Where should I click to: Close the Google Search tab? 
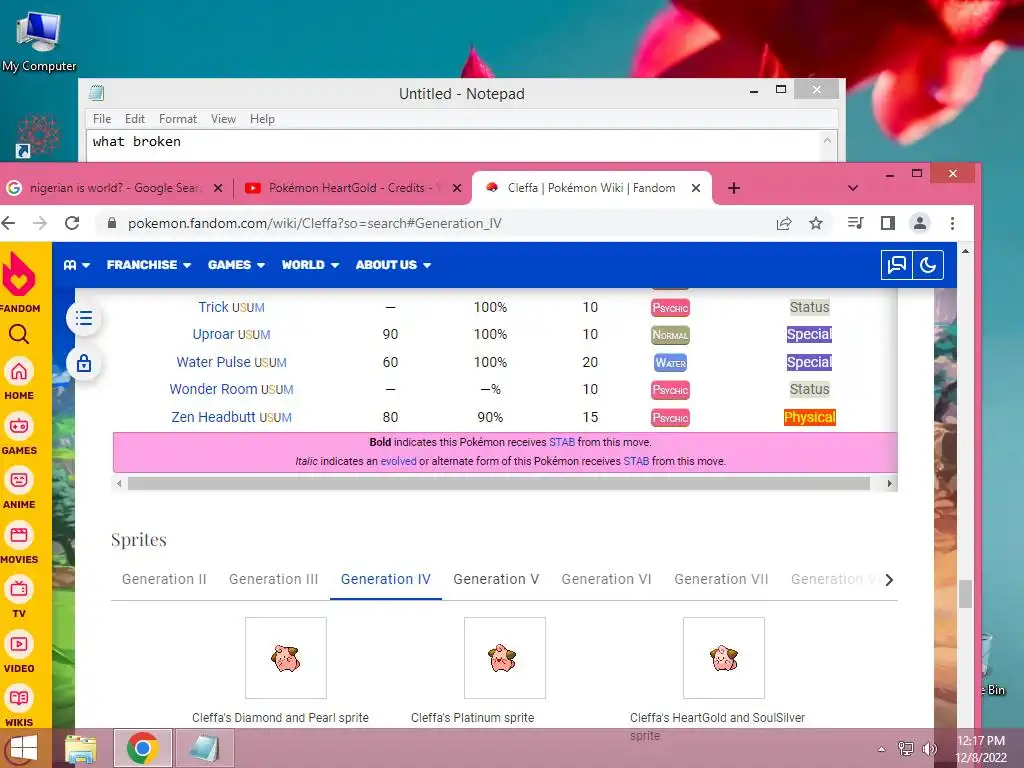coord(218,188)
